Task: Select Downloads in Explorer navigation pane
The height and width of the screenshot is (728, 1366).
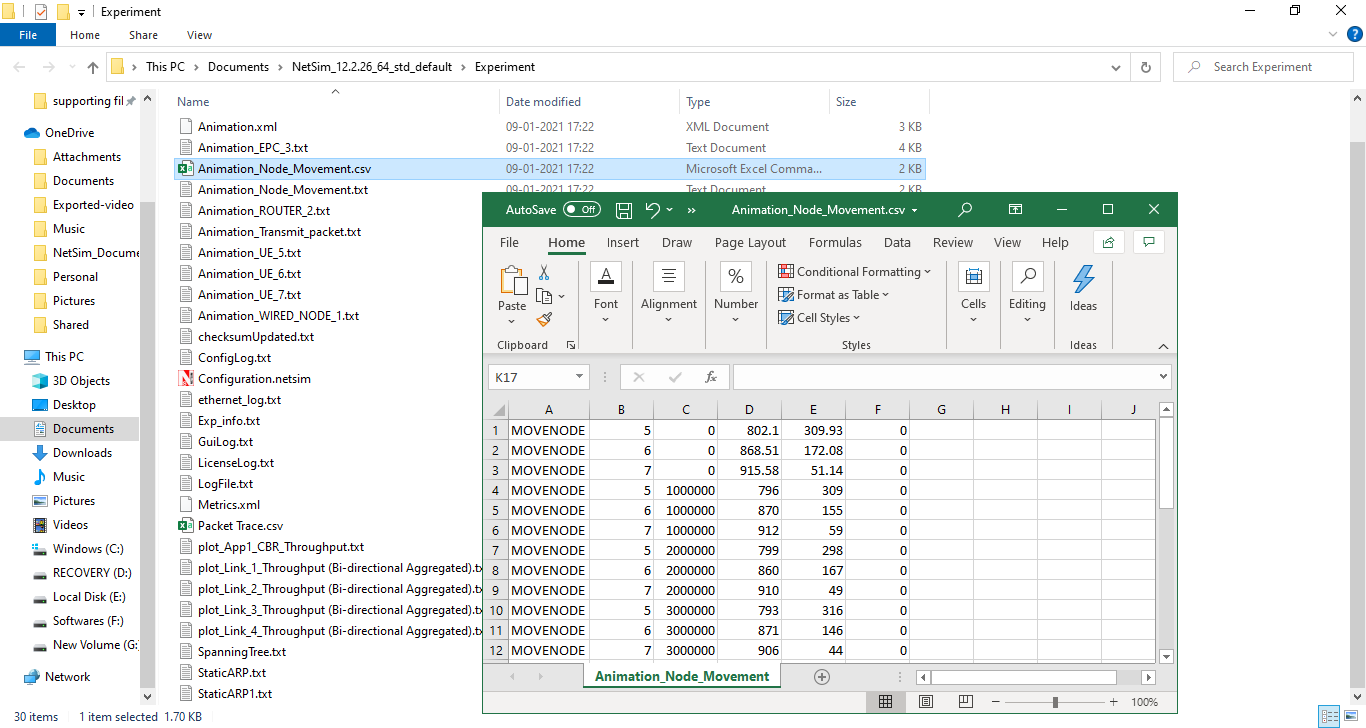Action: tap(83, 453)
